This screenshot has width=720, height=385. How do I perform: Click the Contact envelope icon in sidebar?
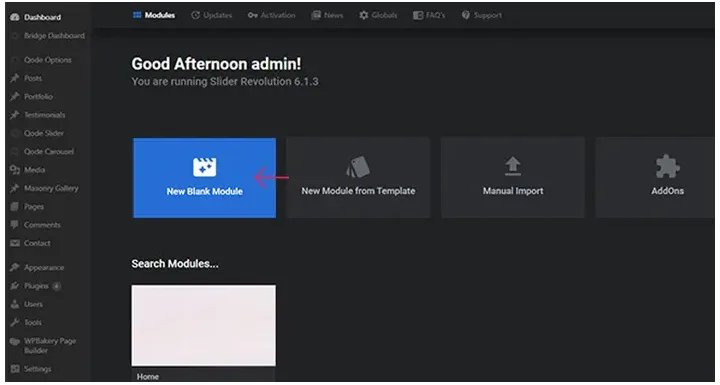point(15,243)
